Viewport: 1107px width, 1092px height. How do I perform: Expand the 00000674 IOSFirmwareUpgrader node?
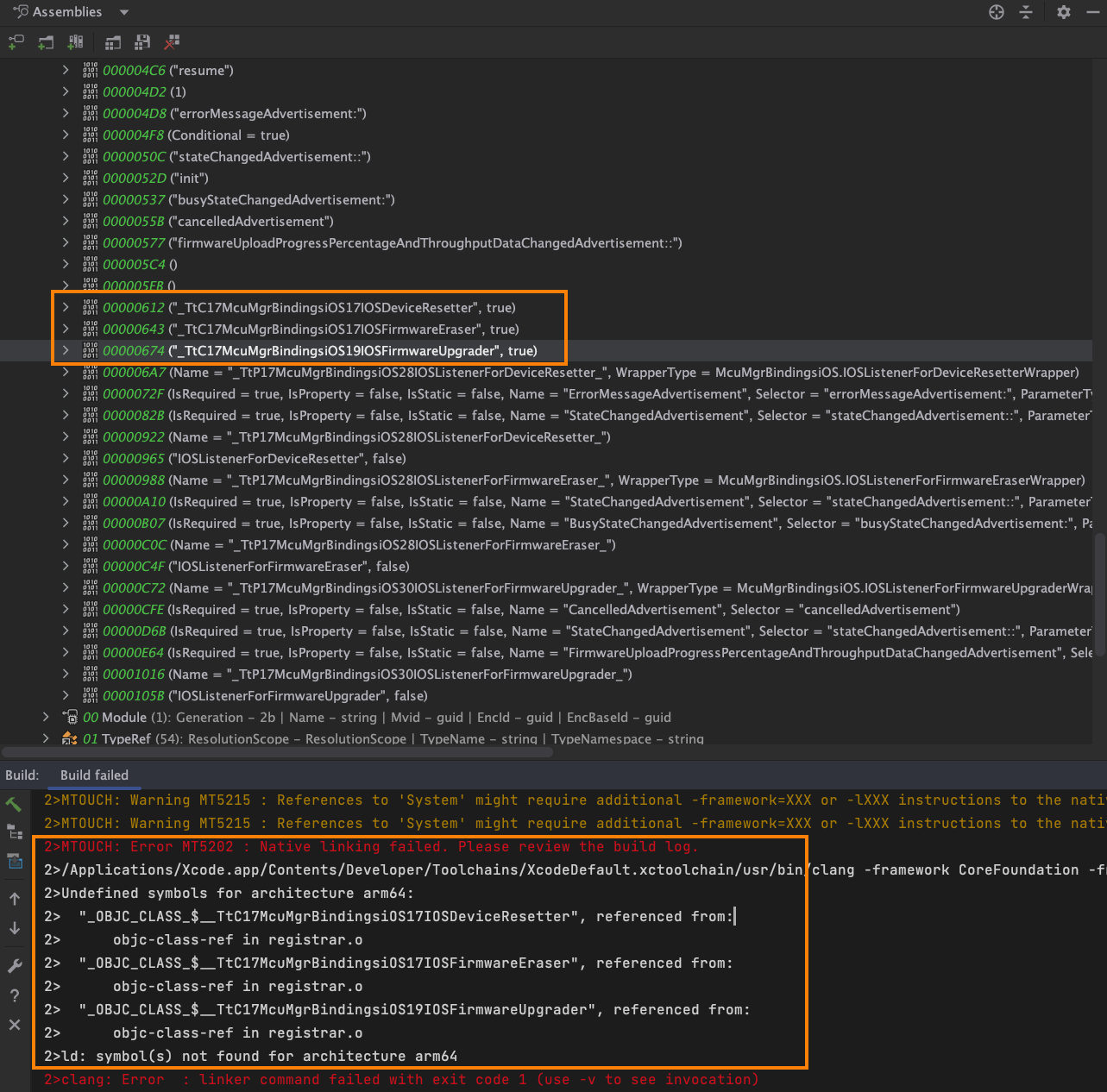click(x=66, y=350)
